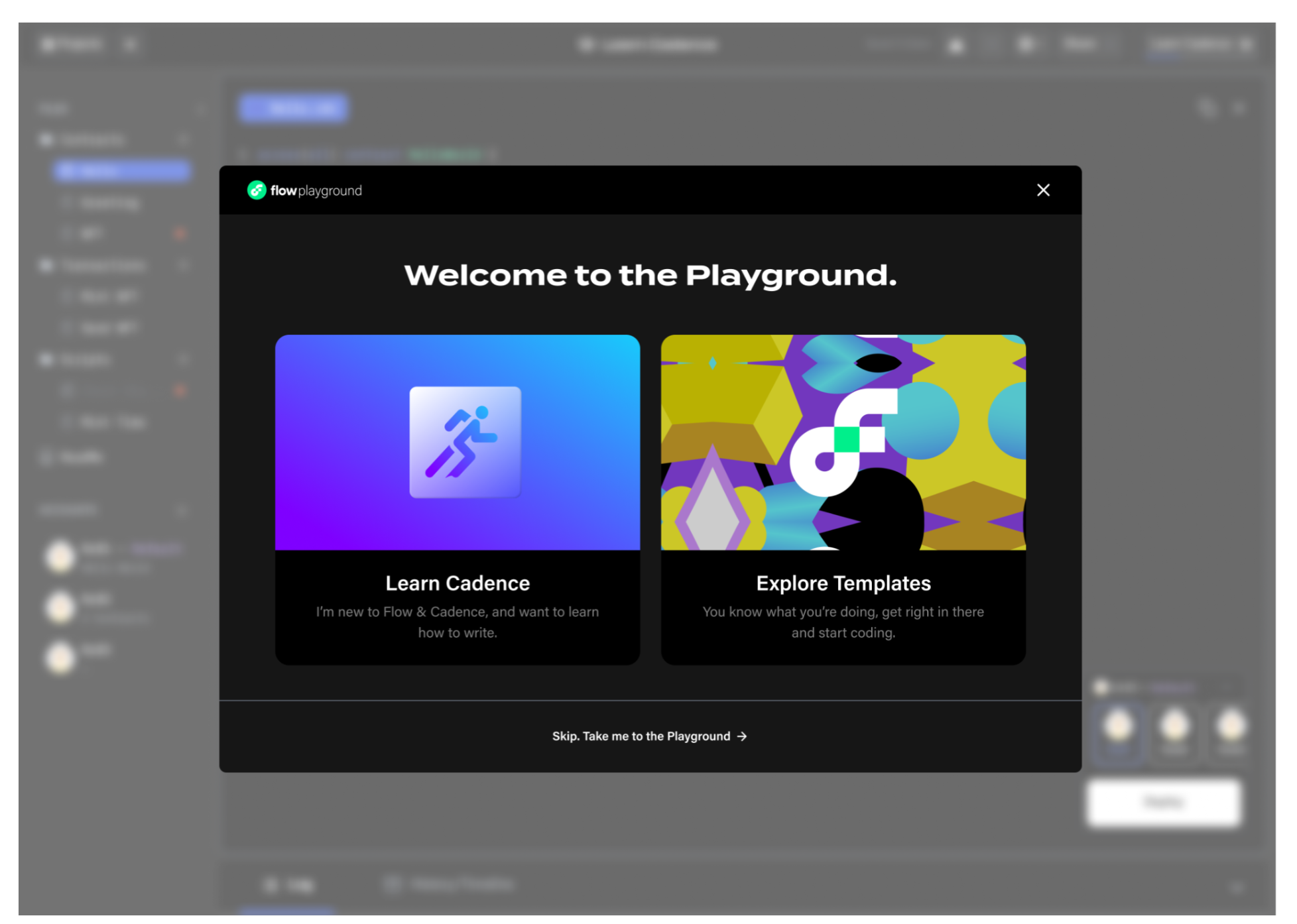Close the Welcome to the Playground dialog

point(1042,190)
